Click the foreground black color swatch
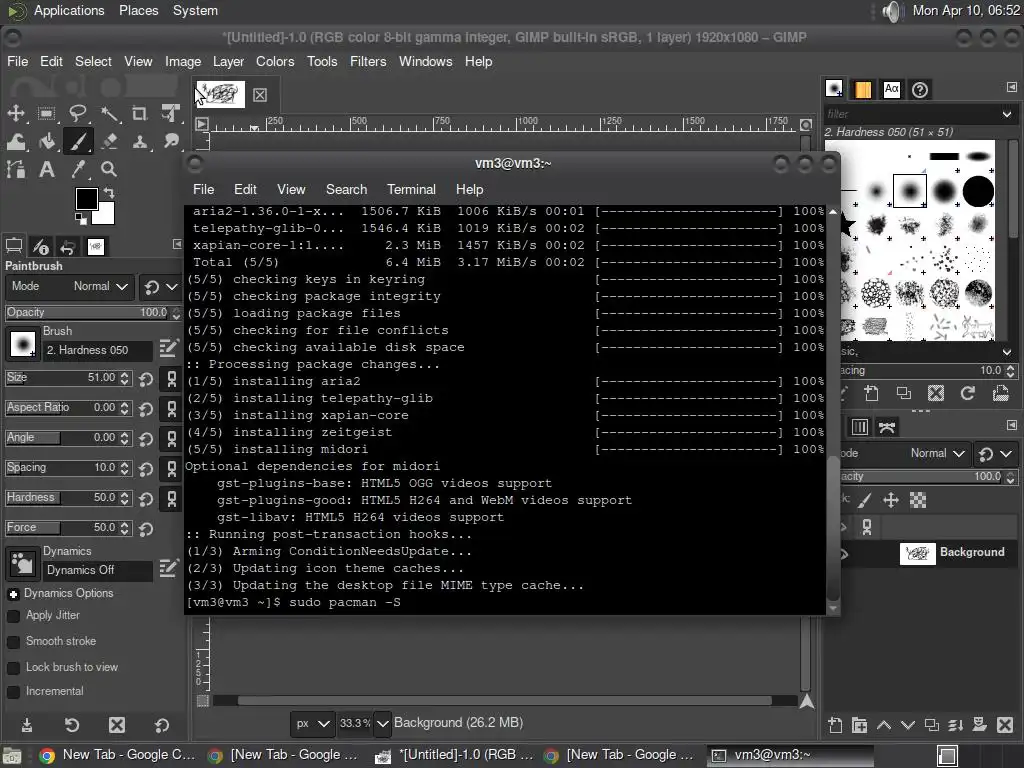Screen dimensions: 1024x768 pos(86,199)
